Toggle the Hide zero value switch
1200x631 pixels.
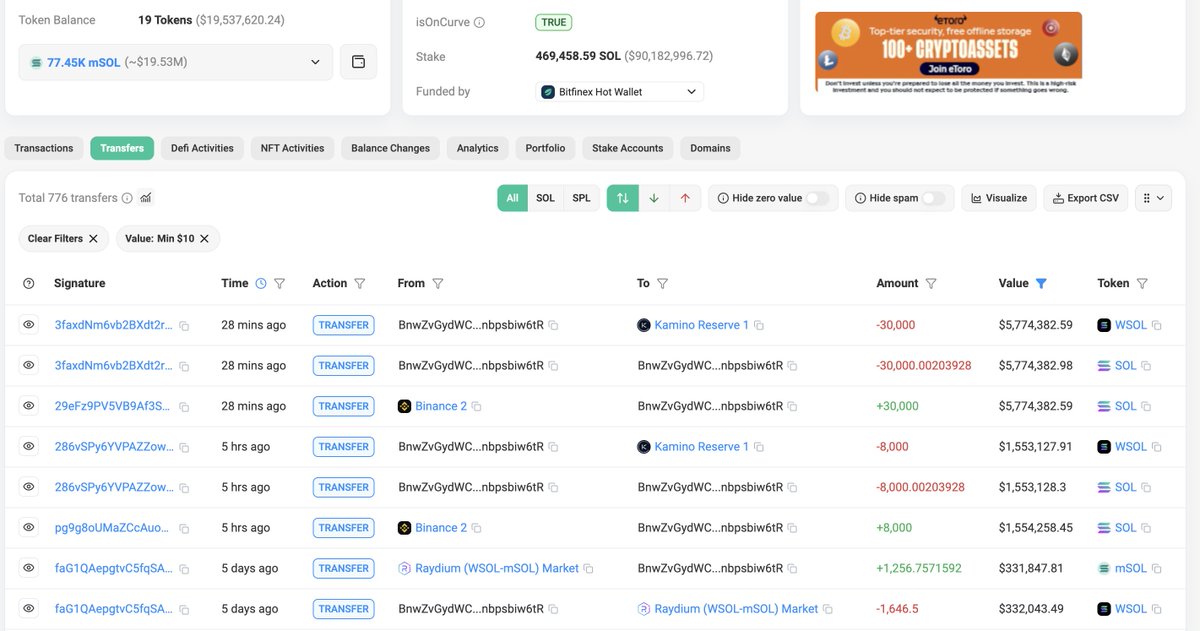tap(818, 198)
